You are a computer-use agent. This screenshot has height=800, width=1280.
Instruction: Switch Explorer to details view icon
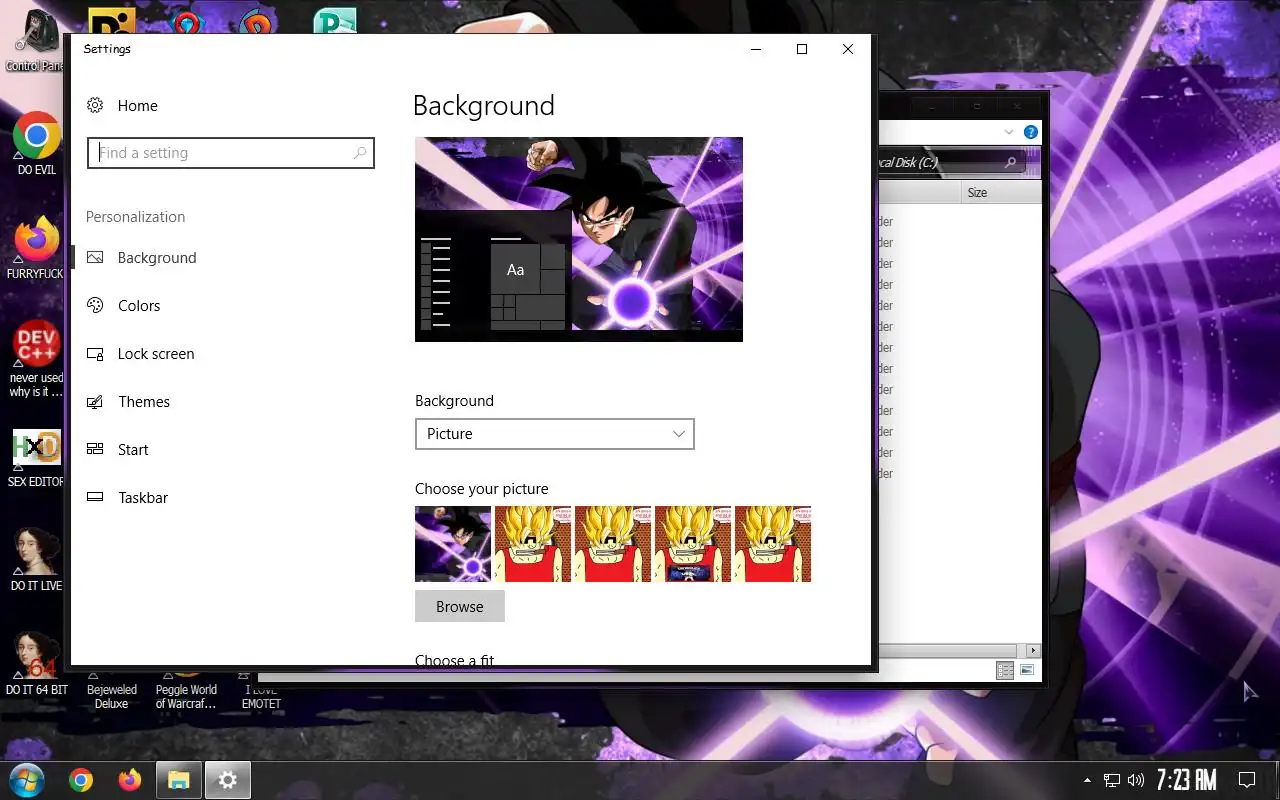(1005, 671)
